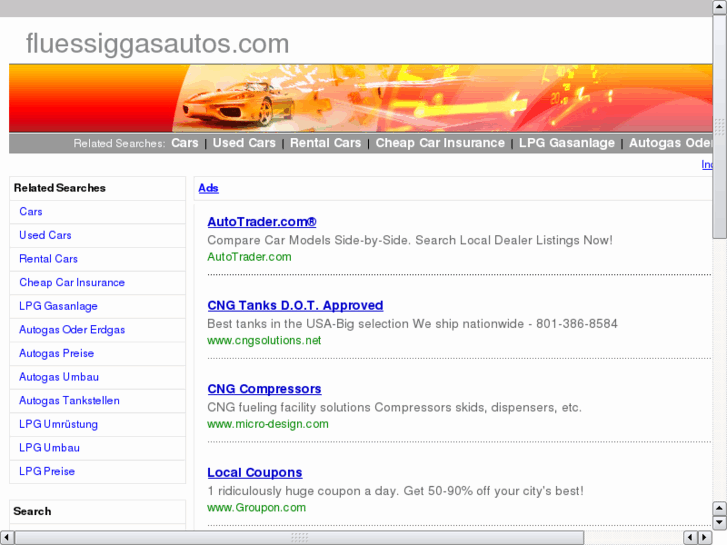Open the AutoTrader.com® ad title
Image resolution: width=727 pixels, height=545 pixels.
click(261, 222)
